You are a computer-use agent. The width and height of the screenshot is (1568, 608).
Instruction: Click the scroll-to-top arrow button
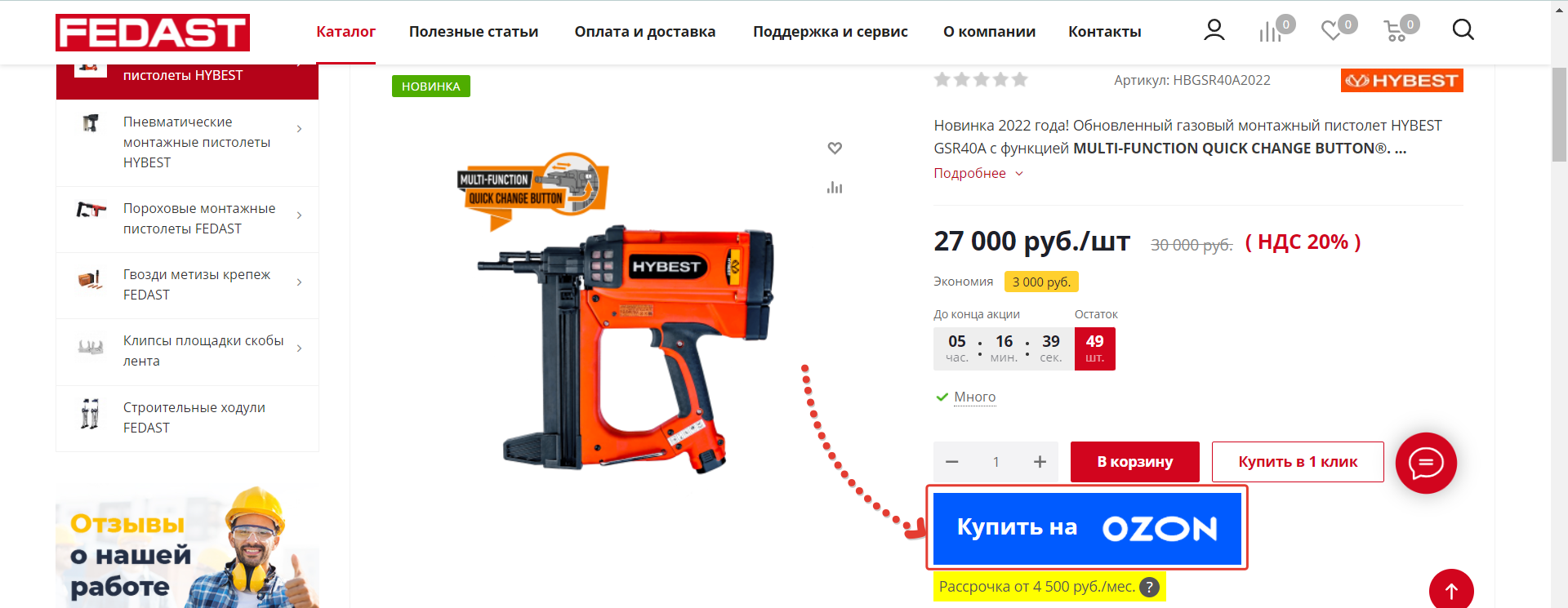(1451, 590)
